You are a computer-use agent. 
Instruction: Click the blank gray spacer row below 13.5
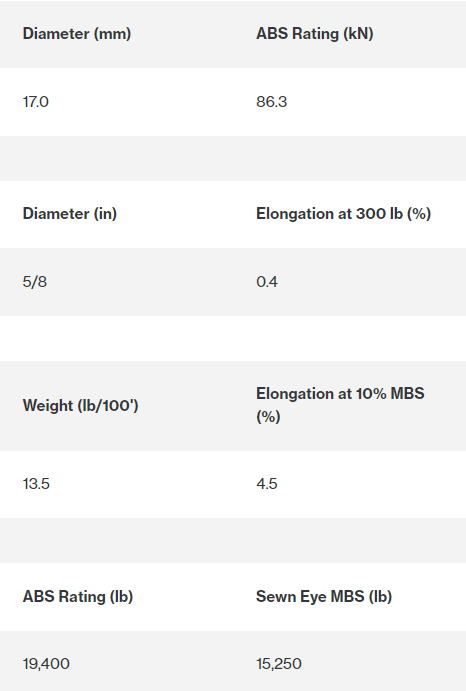click(x=233, y=540)
